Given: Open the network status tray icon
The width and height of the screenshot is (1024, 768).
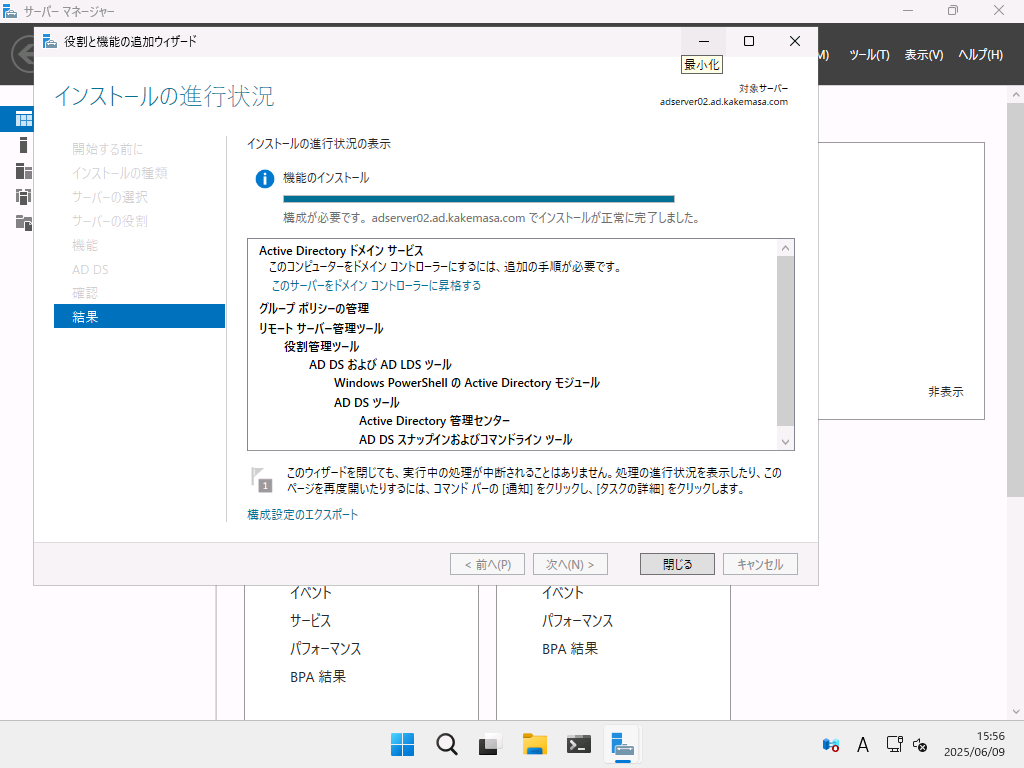Looking at the screenshot, I should click(894, 744).
